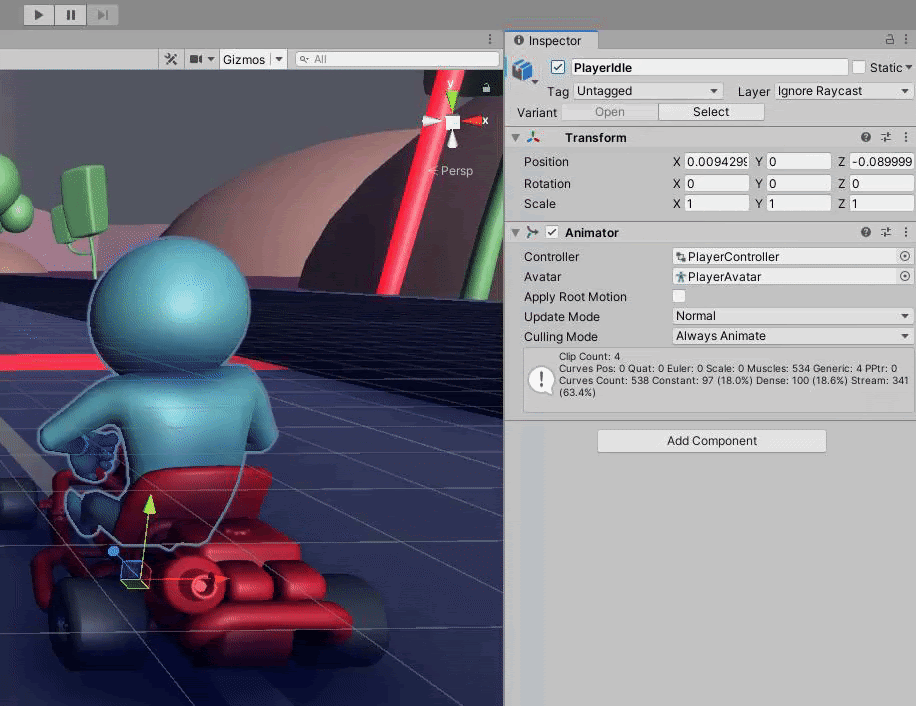Click the Step frame button
This screenshot has width=916, height=706.
pyautogui.click(x=102, y=15)
